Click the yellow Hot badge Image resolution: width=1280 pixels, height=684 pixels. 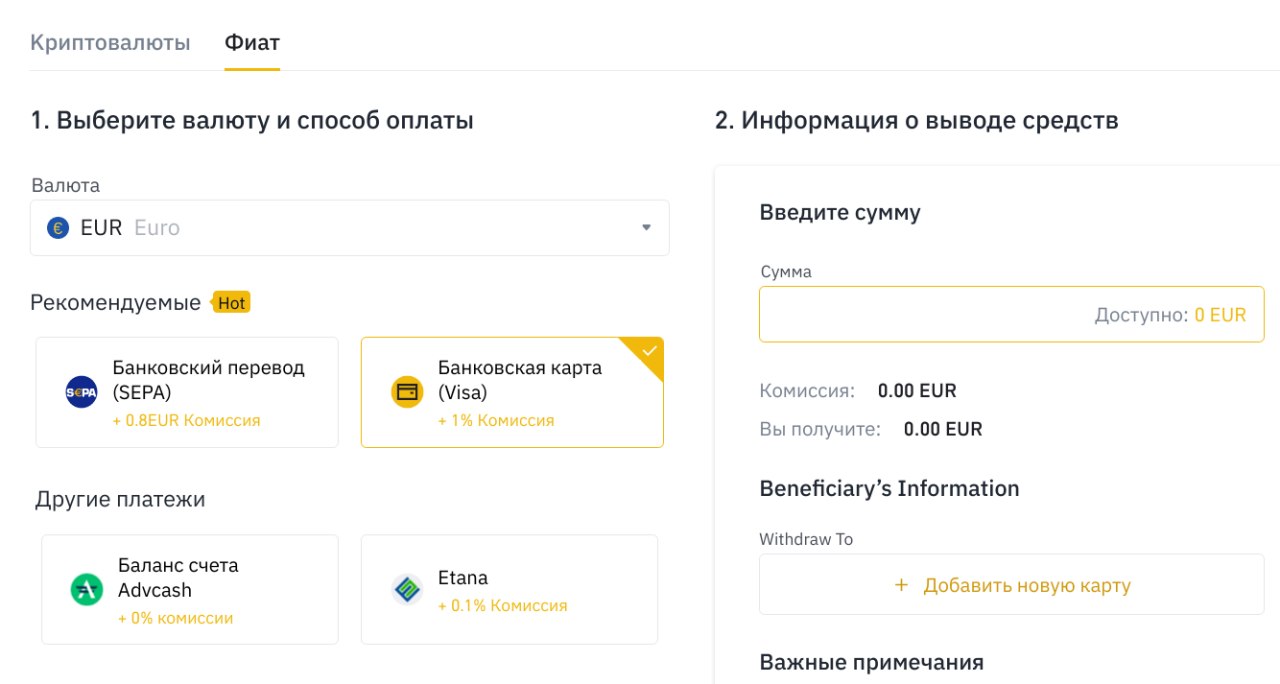coord(230,302)
